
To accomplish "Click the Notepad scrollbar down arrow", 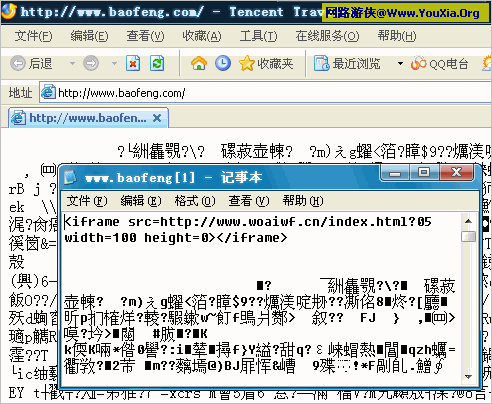I will click(x=469, y=377).
